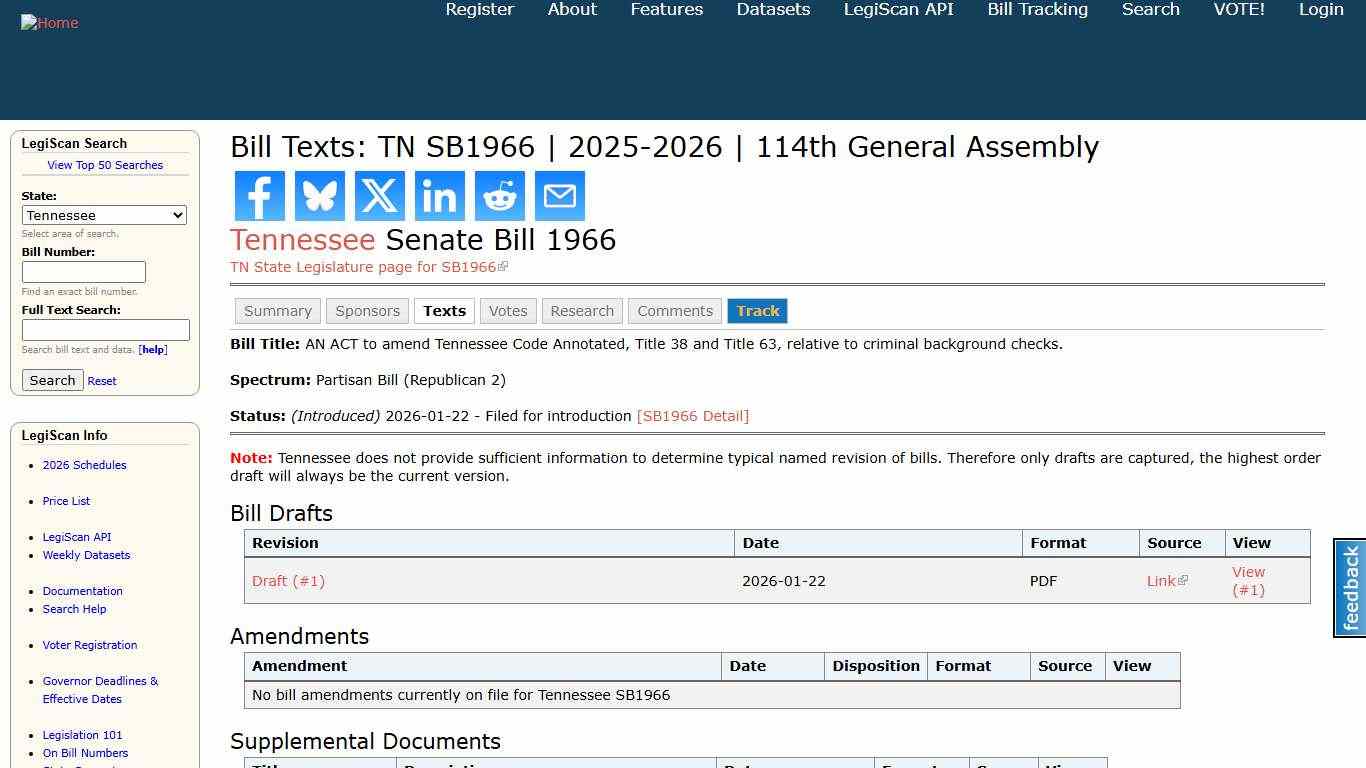The image size is (1366, 768).
Task: Share this bill on X
Action: [x=379, y=195]
